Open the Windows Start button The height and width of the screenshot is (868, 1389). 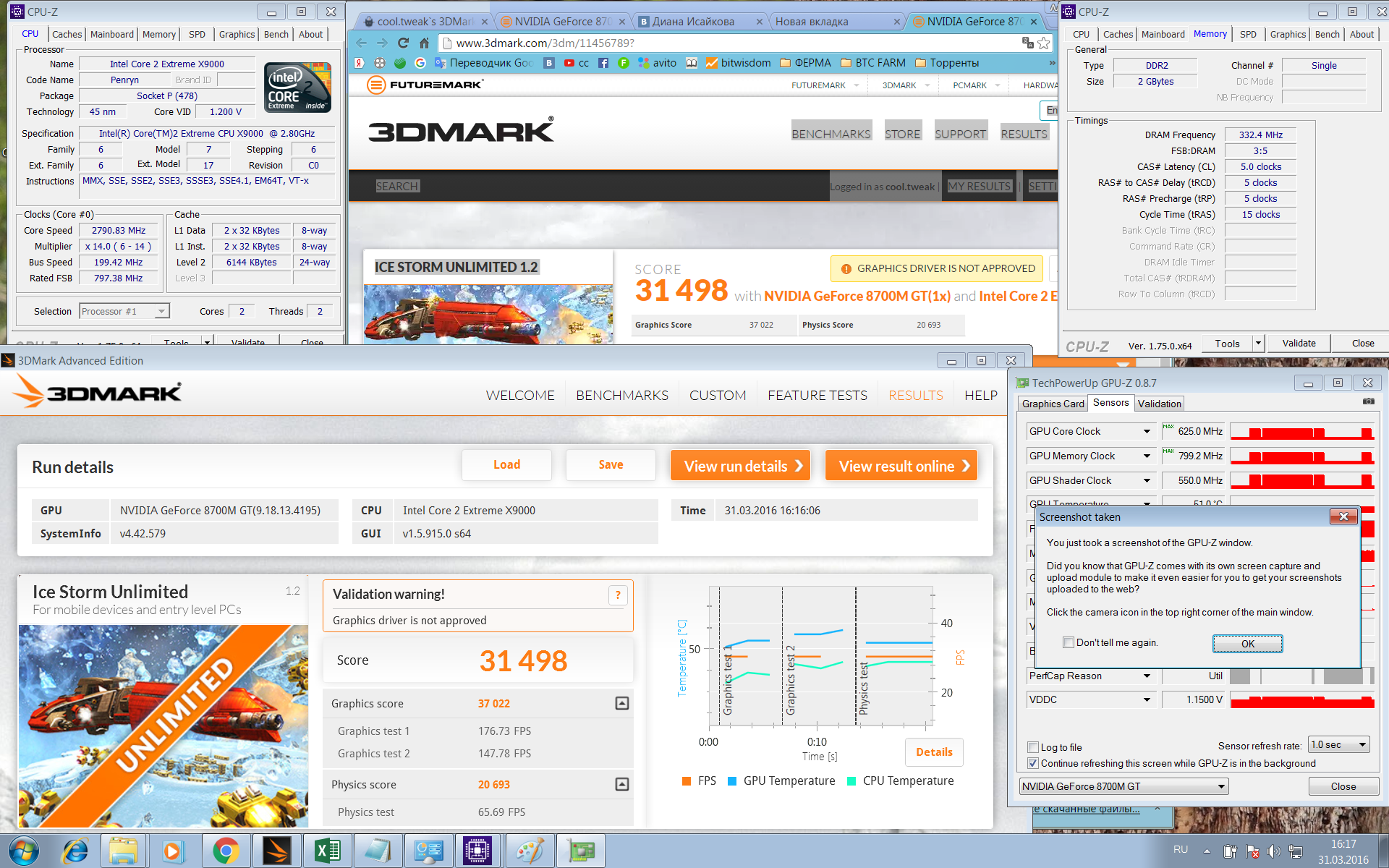click(24, 851)
